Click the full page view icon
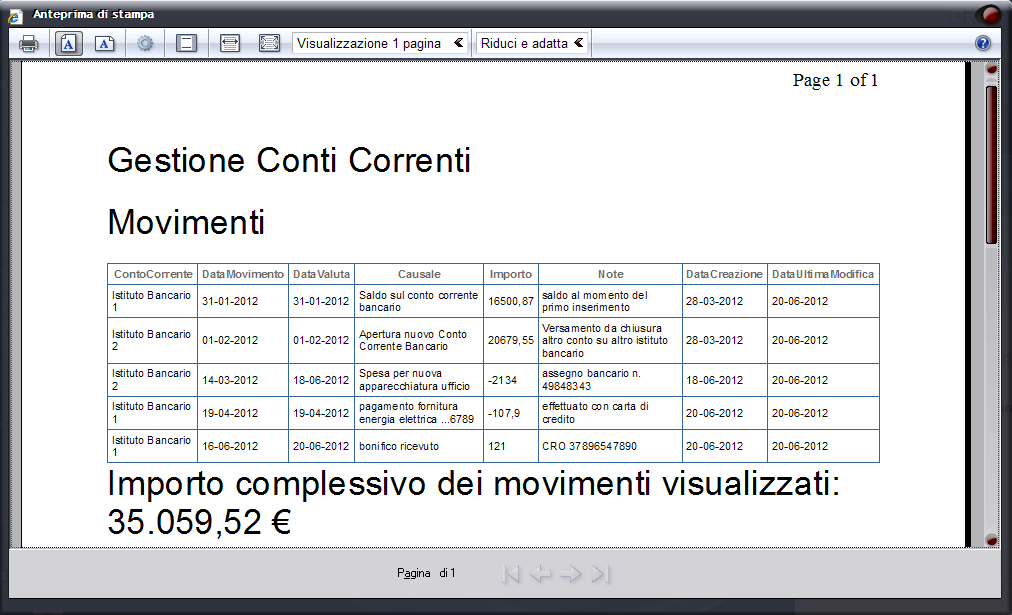Image resolution: width=1012 pixels, height=615 pixels. pos(268,43)
